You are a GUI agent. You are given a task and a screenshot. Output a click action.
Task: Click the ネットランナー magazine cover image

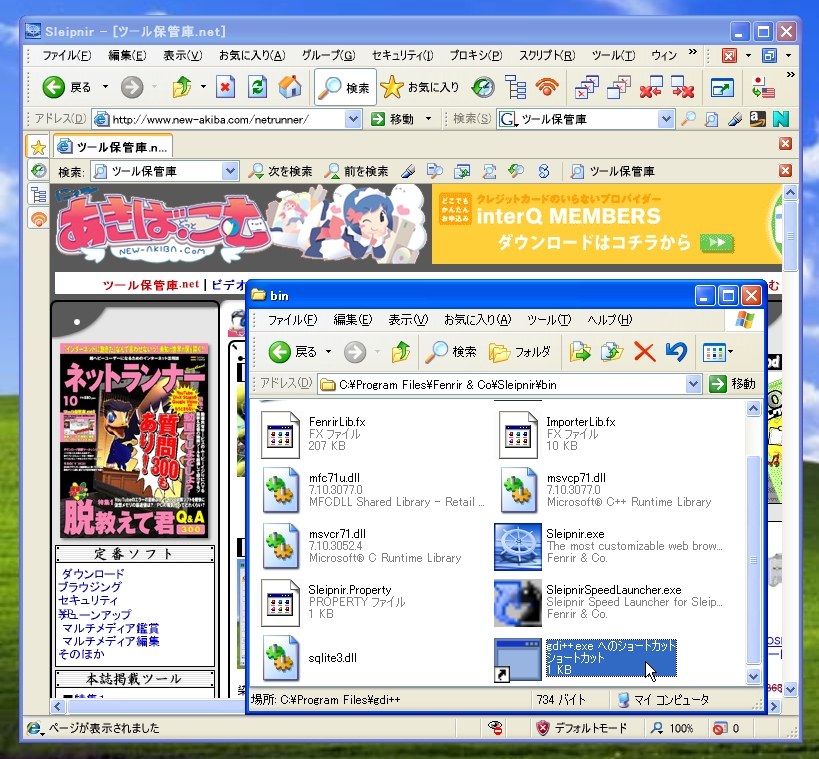(134, 441)
